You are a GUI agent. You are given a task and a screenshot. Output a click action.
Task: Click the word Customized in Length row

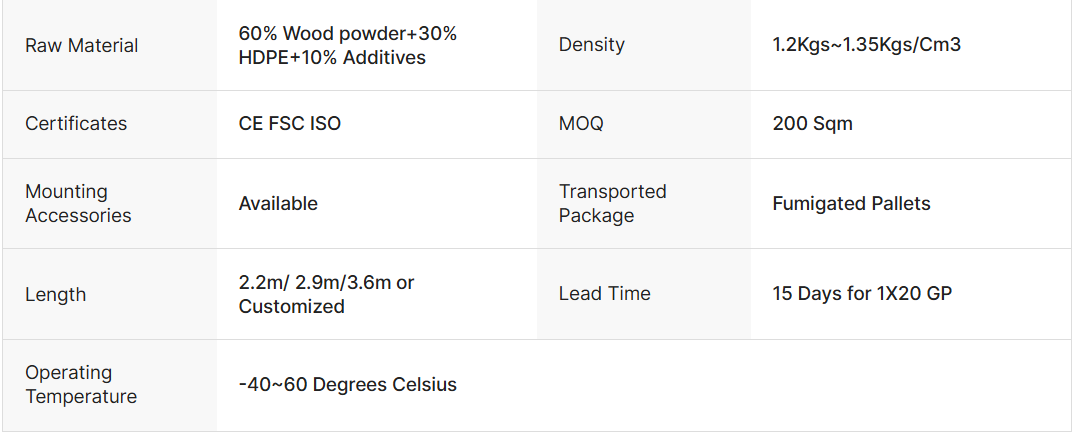pos(291,307)
